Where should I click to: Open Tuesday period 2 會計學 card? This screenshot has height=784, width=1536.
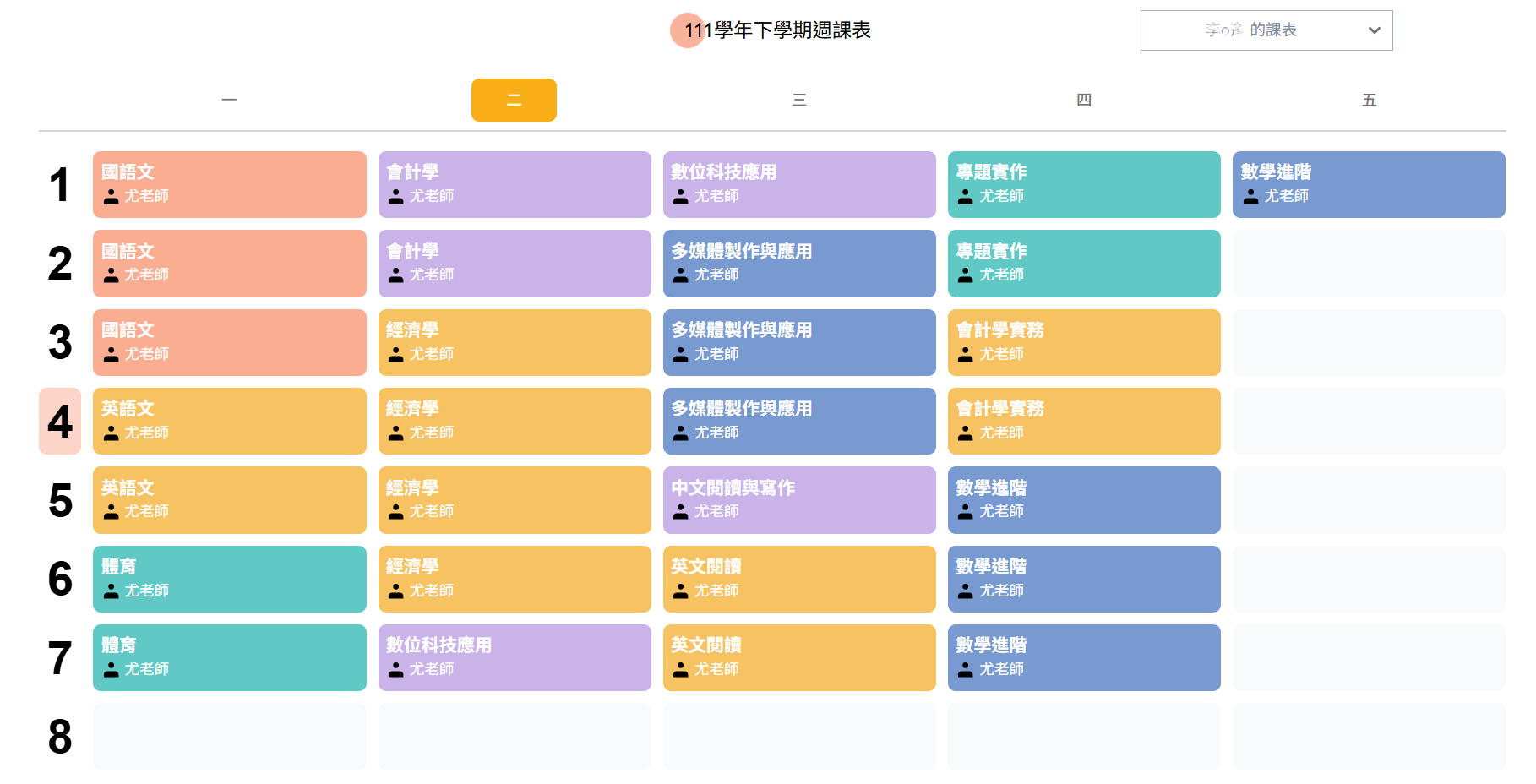(x=515, y=264)
